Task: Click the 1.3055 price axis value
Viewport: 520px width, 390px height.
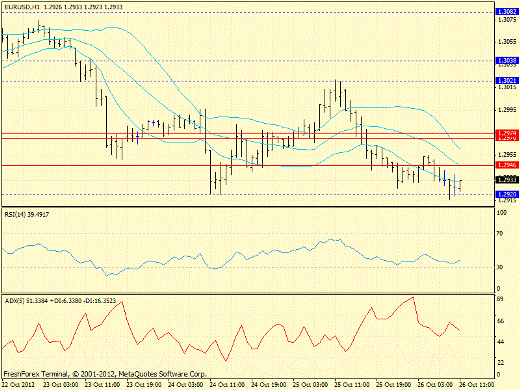Action: [x=507, y=42]
